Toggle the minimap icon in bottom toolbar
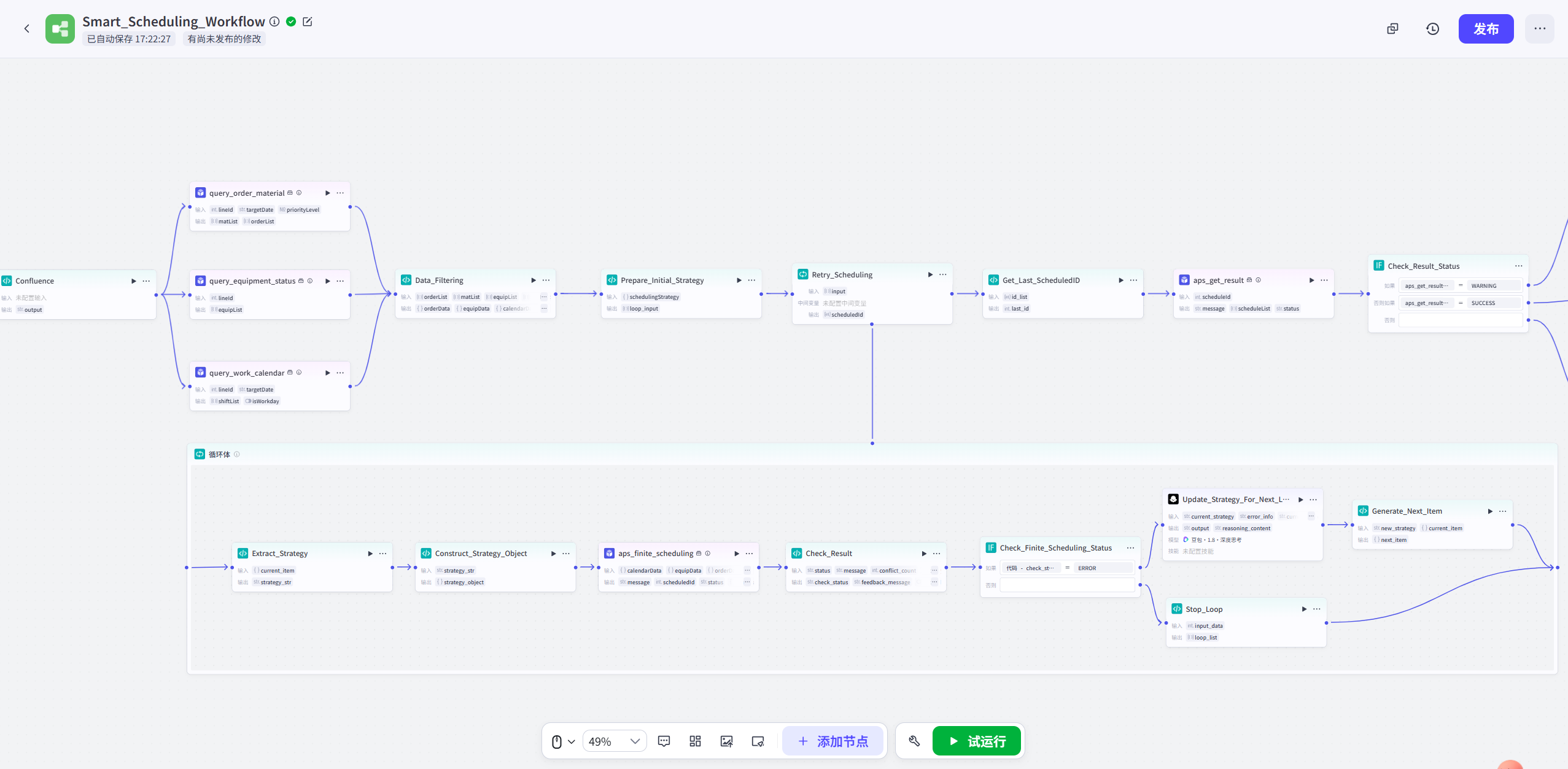1568x769 pixels. pos(758,741)
